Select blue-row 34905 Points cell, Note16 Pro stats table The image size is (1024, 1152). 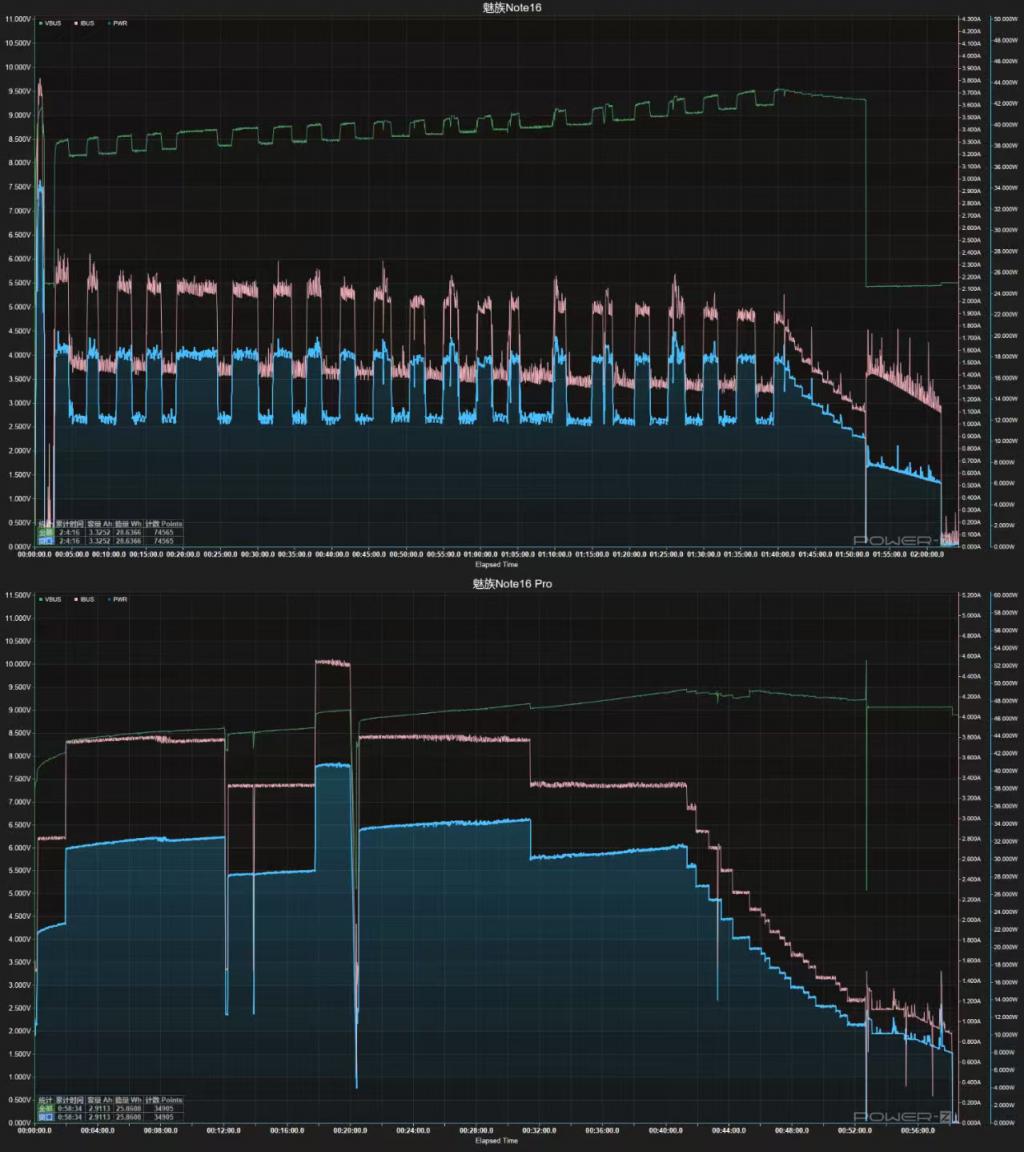(x=163, y=1117)
